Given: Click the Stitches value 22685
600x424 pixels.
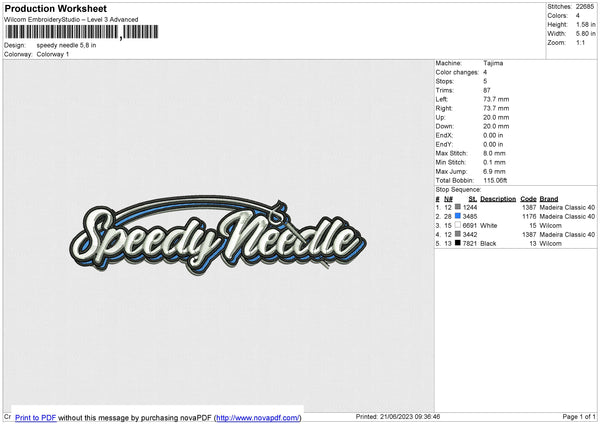Looking at the screenshot, I should click(585, 7).
